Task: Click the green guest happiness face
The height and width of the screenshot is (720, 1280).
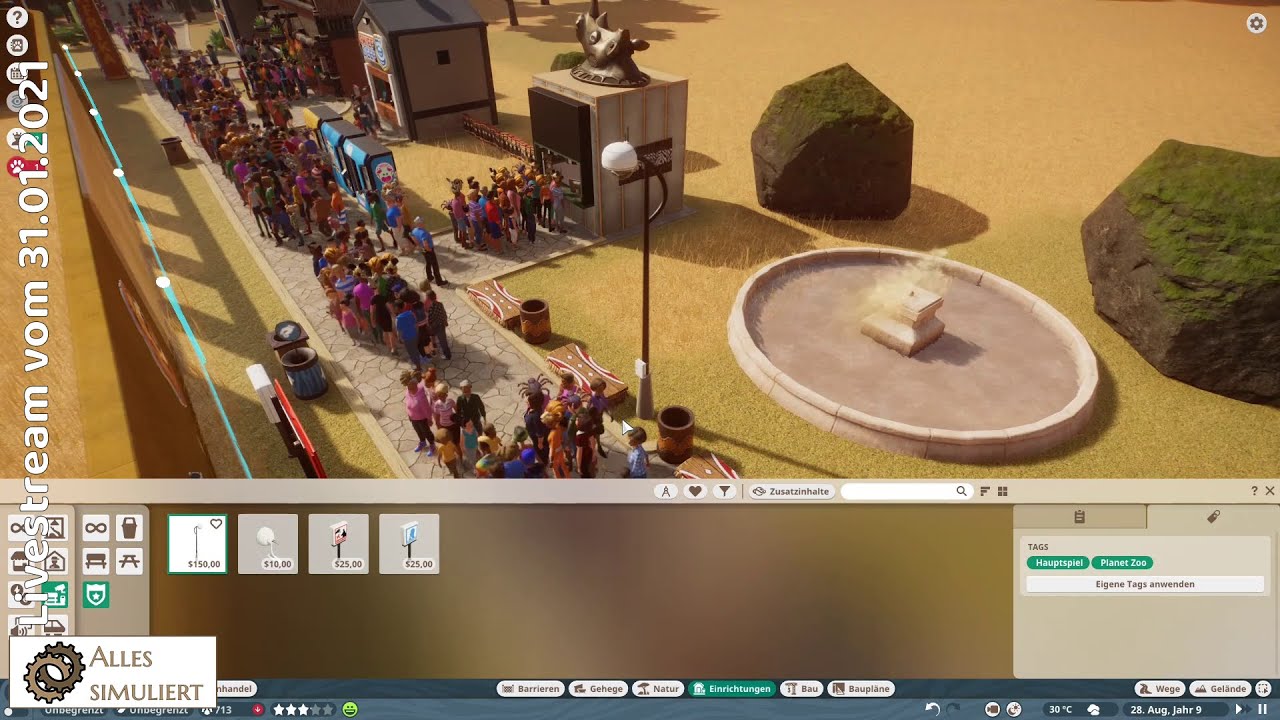Action: coord(350,709)
